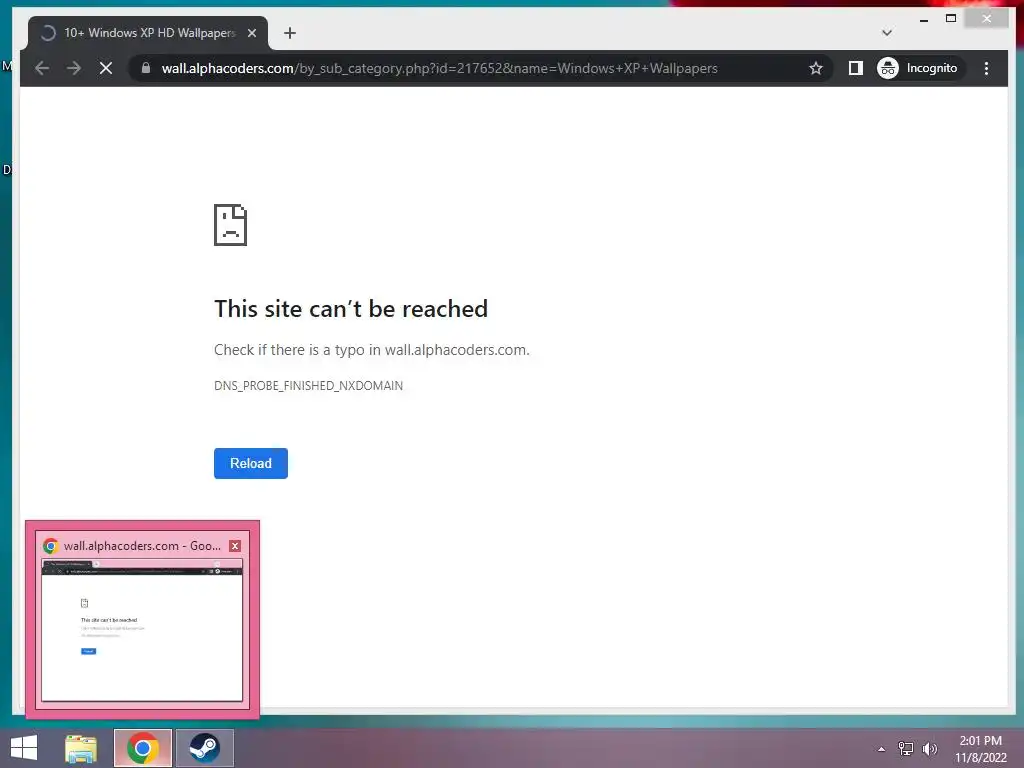
Task: Click the volume speaker tray icon
Action: click(x=929, y=749)
